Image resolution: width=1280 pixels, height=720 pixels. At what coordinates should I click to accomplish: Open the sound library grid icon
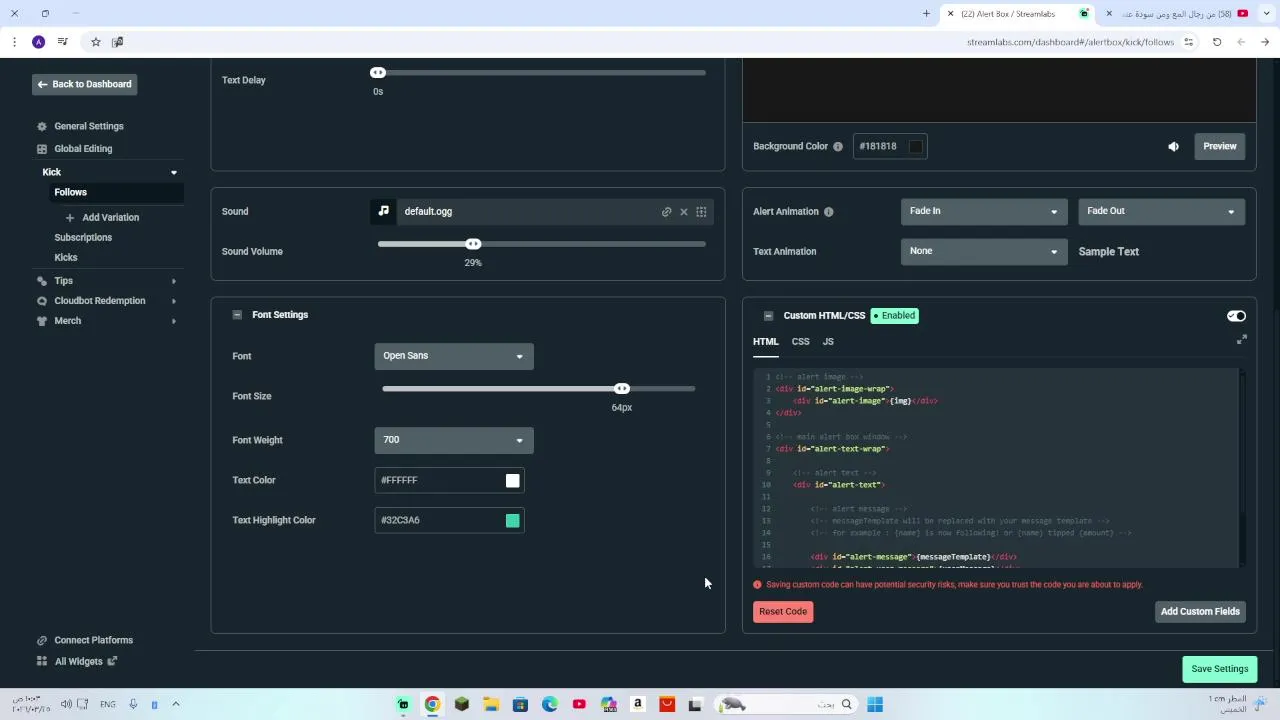pos(701,212)
